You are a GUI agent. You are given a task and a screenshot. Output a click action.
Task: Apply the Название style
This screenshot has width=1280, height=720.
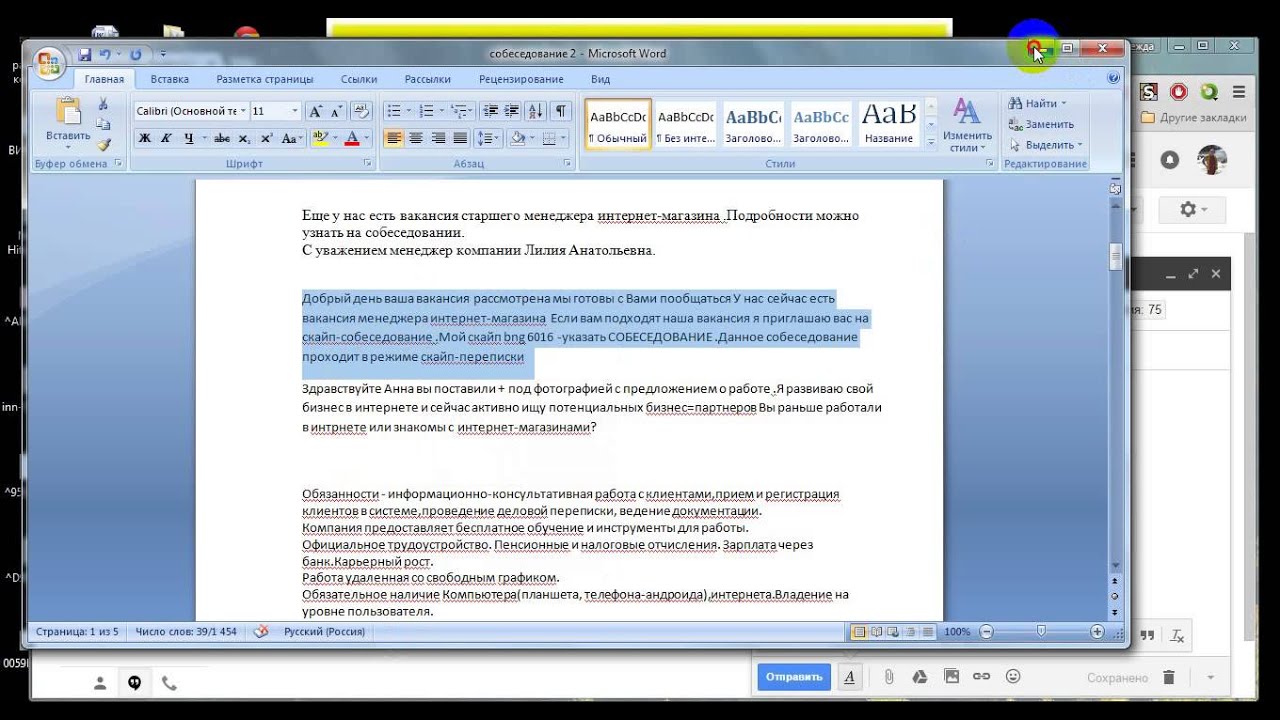[888, 124]
